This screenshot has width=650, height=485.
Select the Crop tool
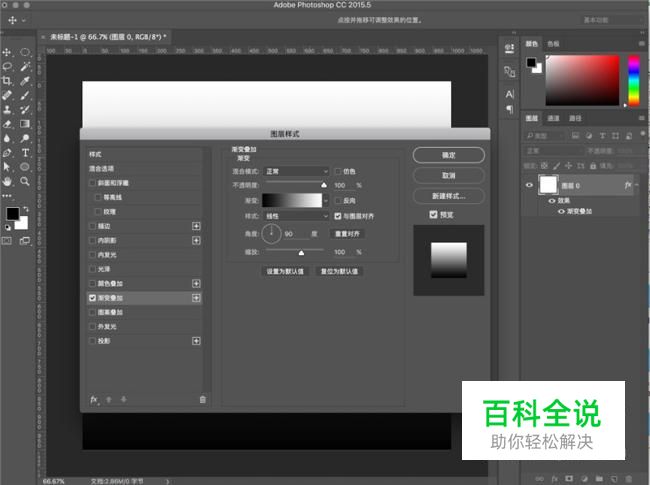(7, 81)
